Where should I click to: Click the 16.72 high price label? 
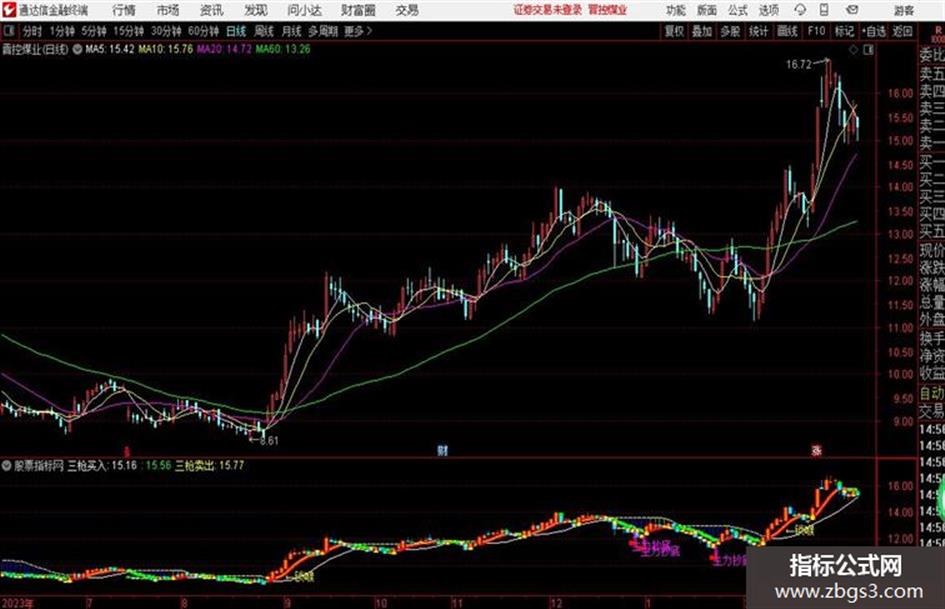click(799, 65)
